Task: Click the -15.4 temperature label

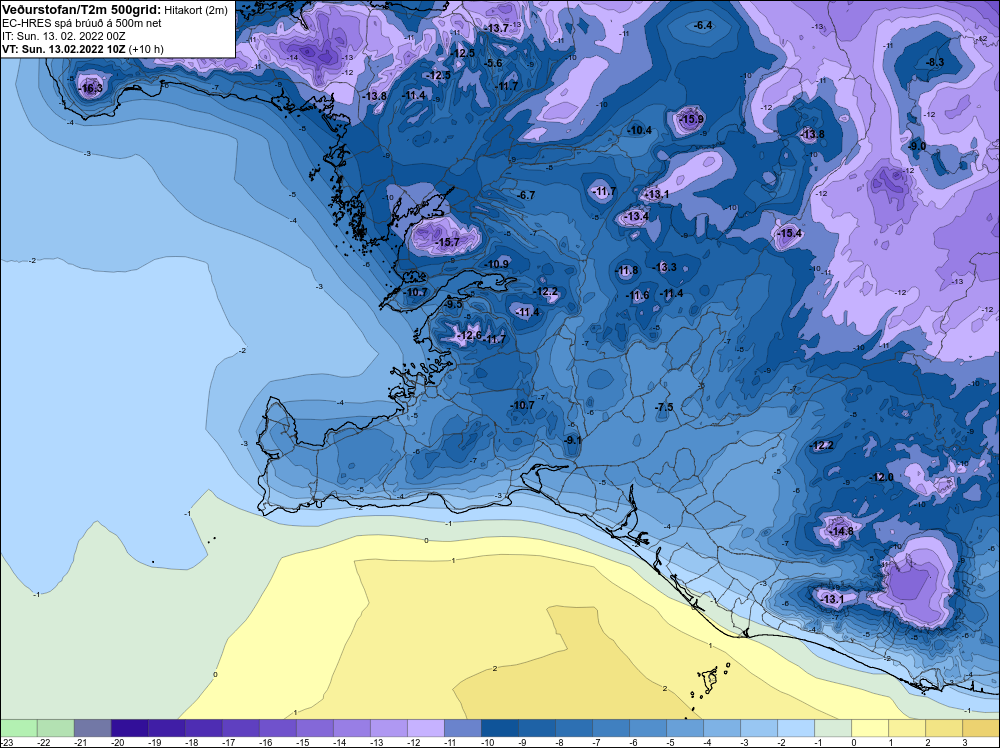Action: (x=789, y=233)
